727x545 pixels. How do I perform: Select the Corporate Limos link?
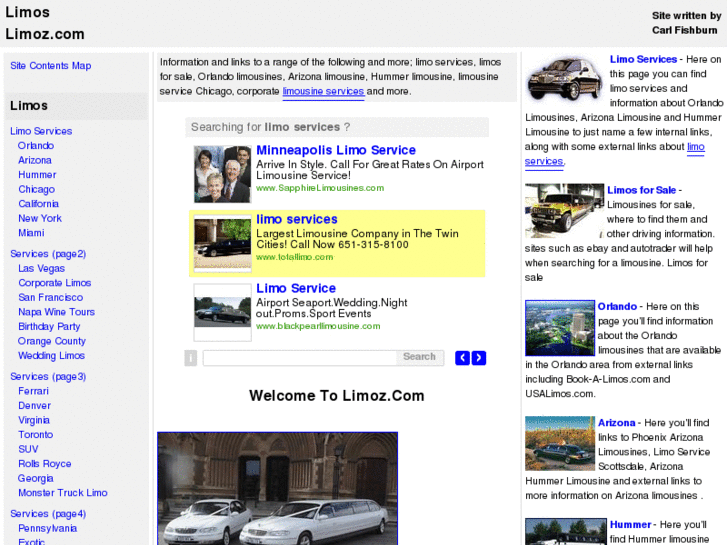click(x=55, y=282)
